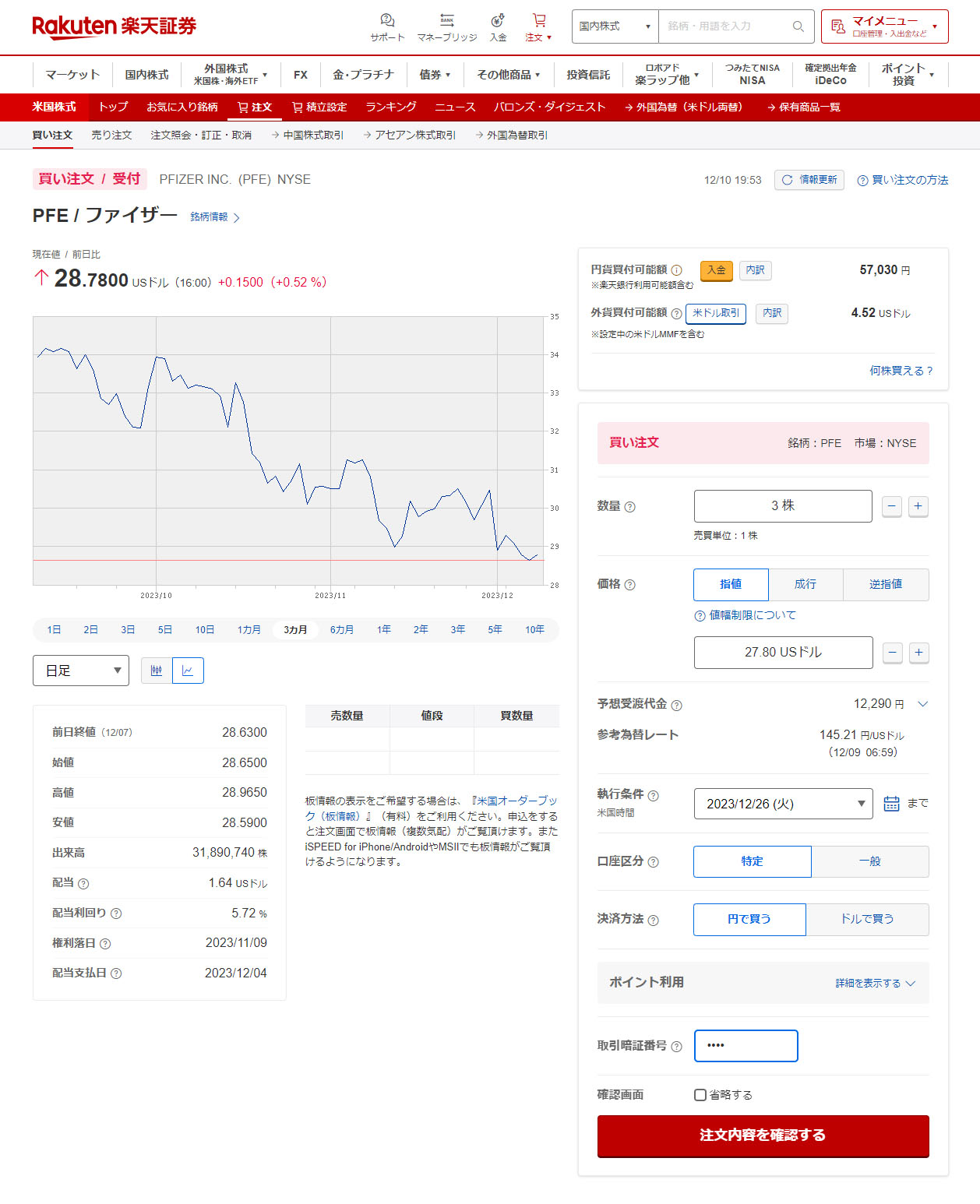Go to ランキング in red menu
The width and height of the screenshot is (980, 1204).
[x=390, y=107]
